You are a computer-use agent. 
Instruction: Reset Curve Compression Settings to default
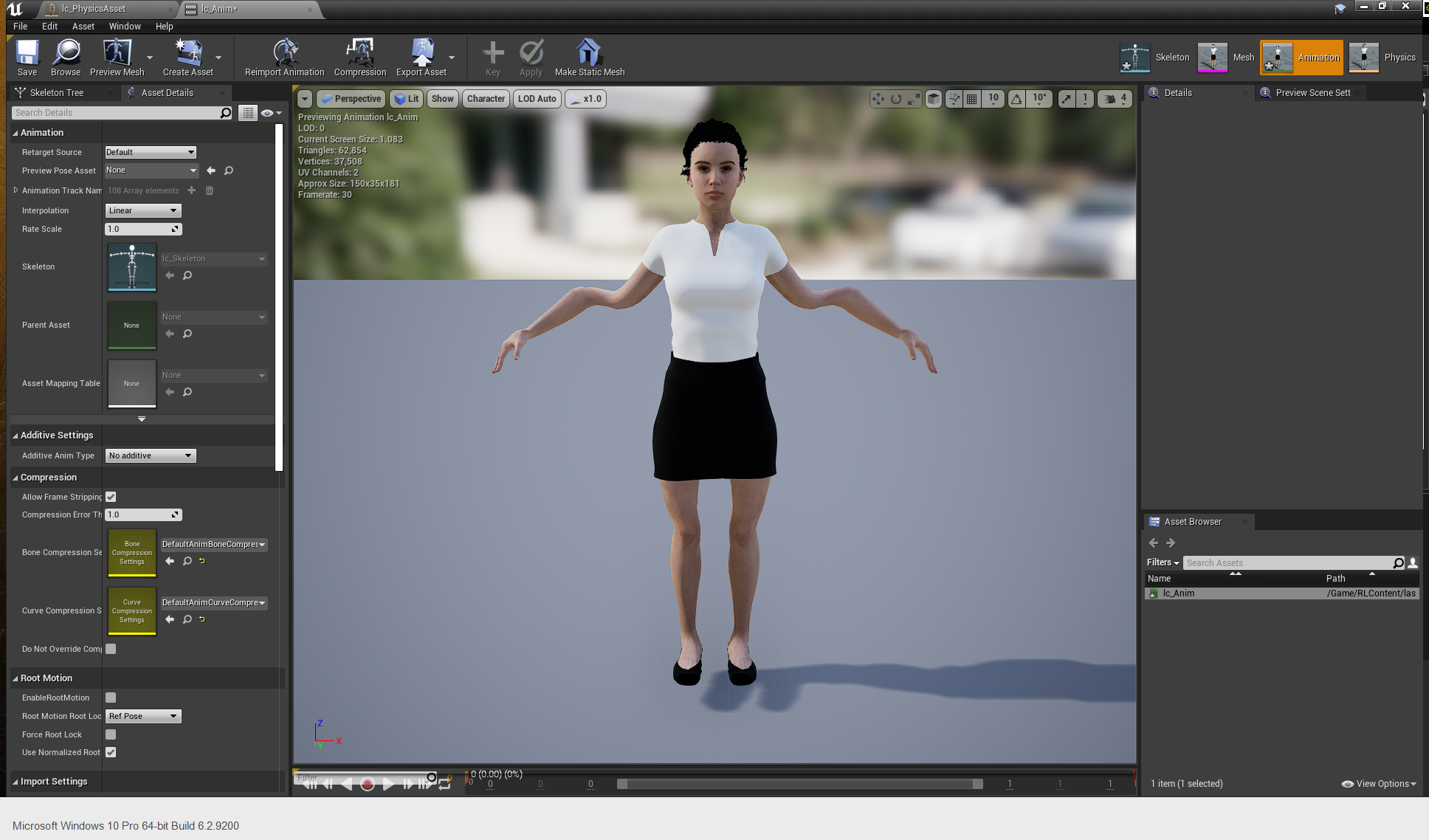(x=202, y=619)
